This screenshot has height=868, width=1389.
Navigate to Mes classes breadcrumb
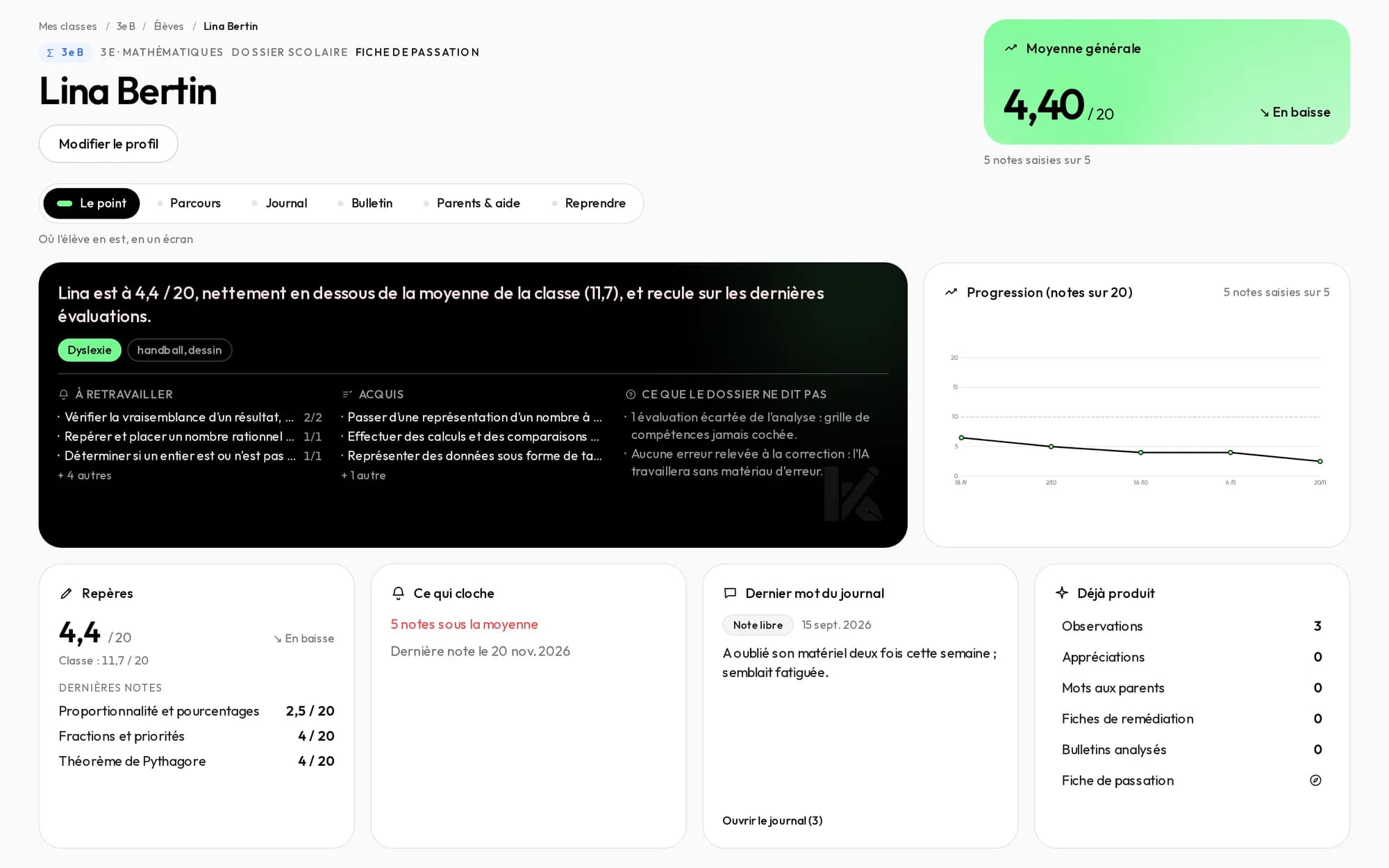point(68,26)
